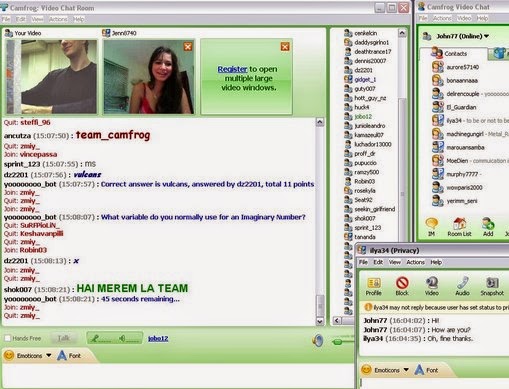Viewport: 509px width, 389px height.
Task: Open Help menu in Video Chat Room
Action: (79, 19)
